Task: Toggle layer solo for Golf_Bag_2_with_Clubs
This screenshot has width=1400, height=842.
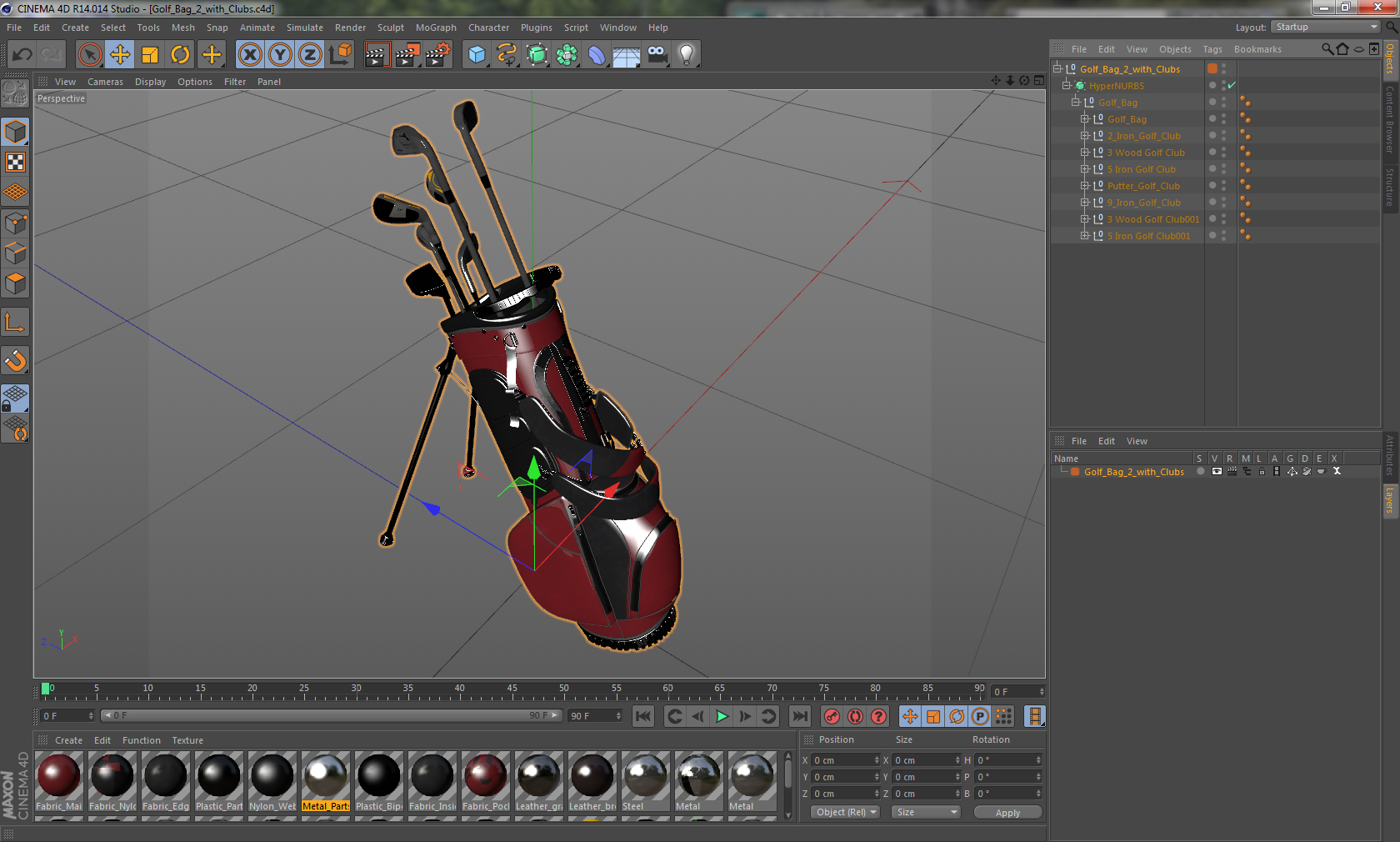Action: click(x=1200, y=471)
